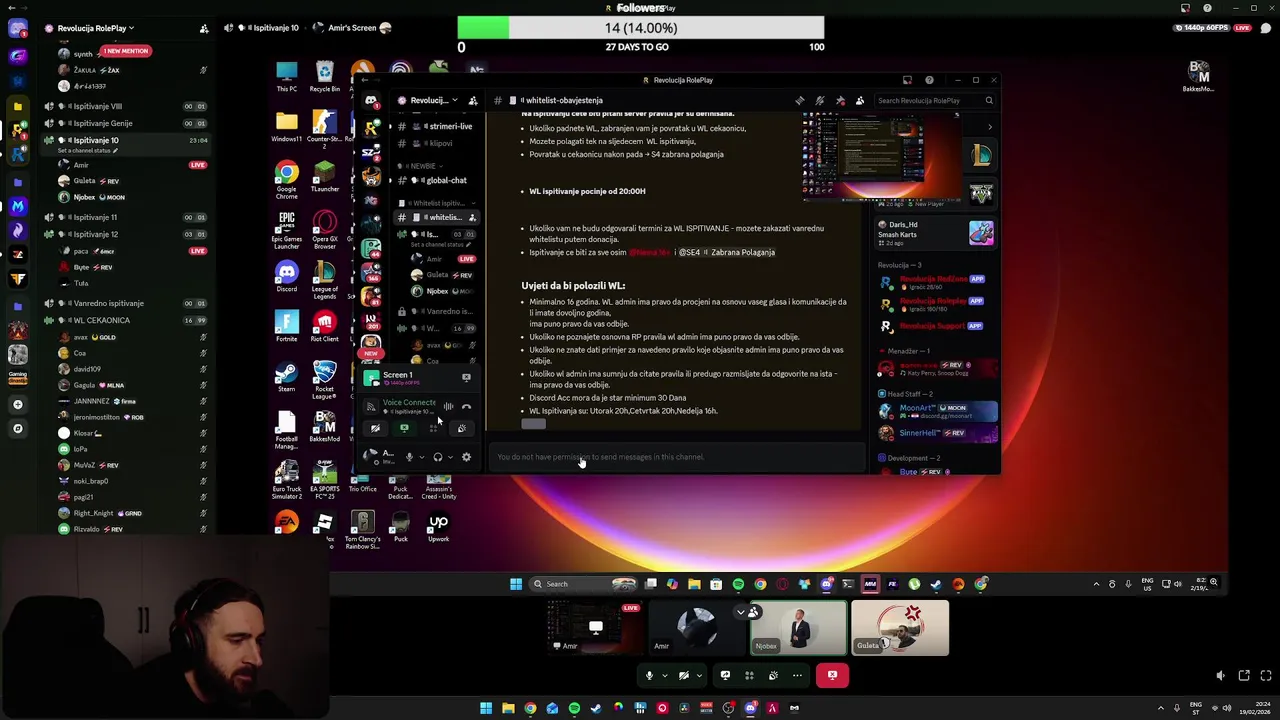Click Fortnite shortcut in the streamed desktop
Image resolution: width=1280 pixels, height=720 pixels.
click(x=287, y=327)
